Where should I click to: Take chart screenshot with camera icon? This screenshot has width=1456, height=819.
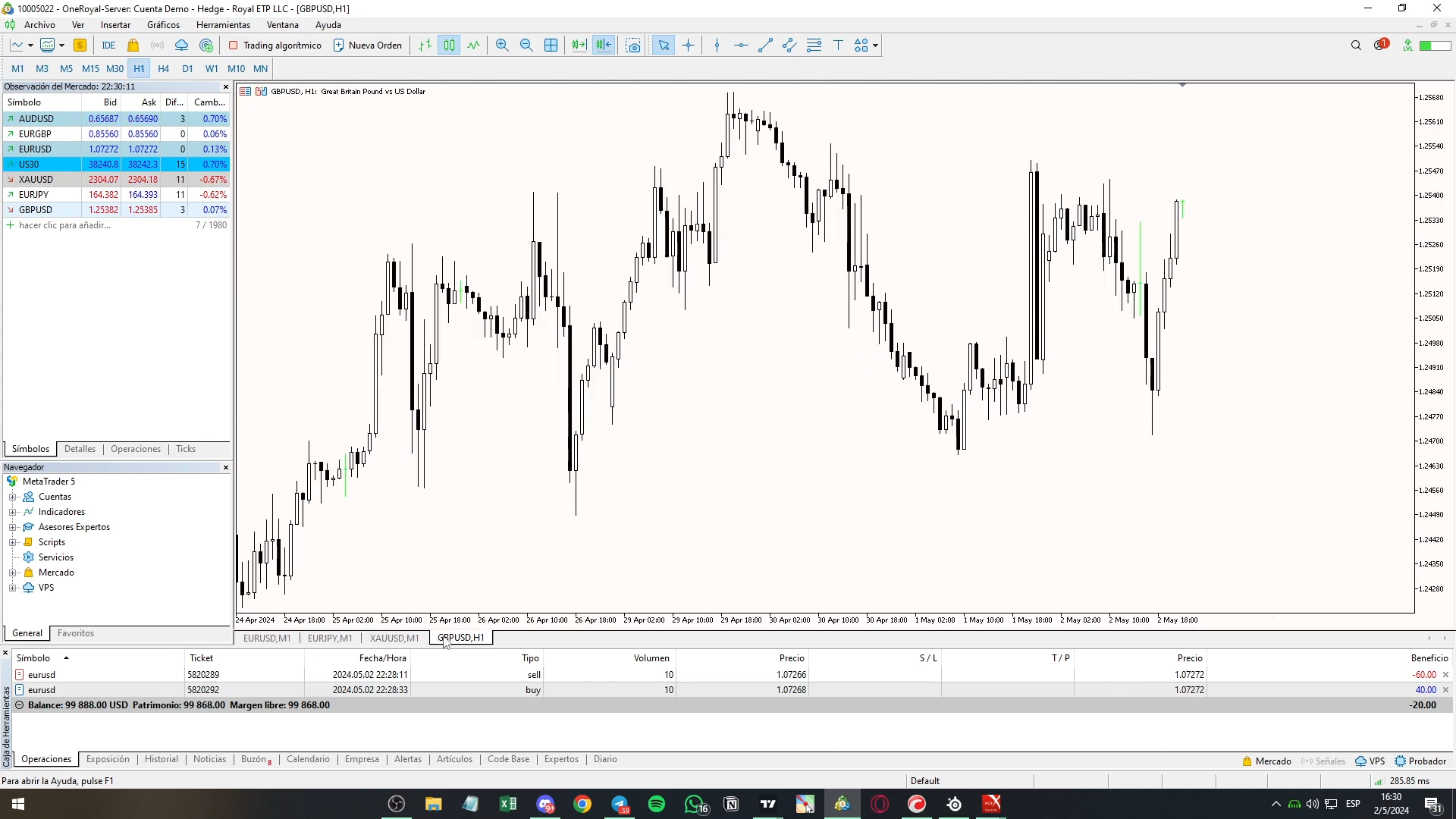(x=633, y=45)
